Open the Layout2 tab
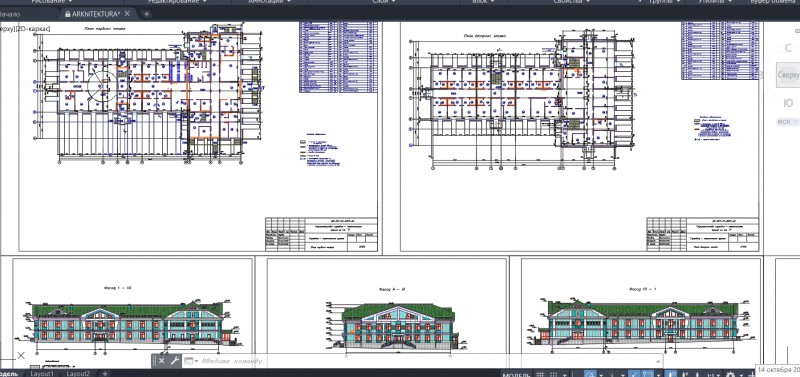The height and width of the screenshot is (377, 800). point(79,373)
